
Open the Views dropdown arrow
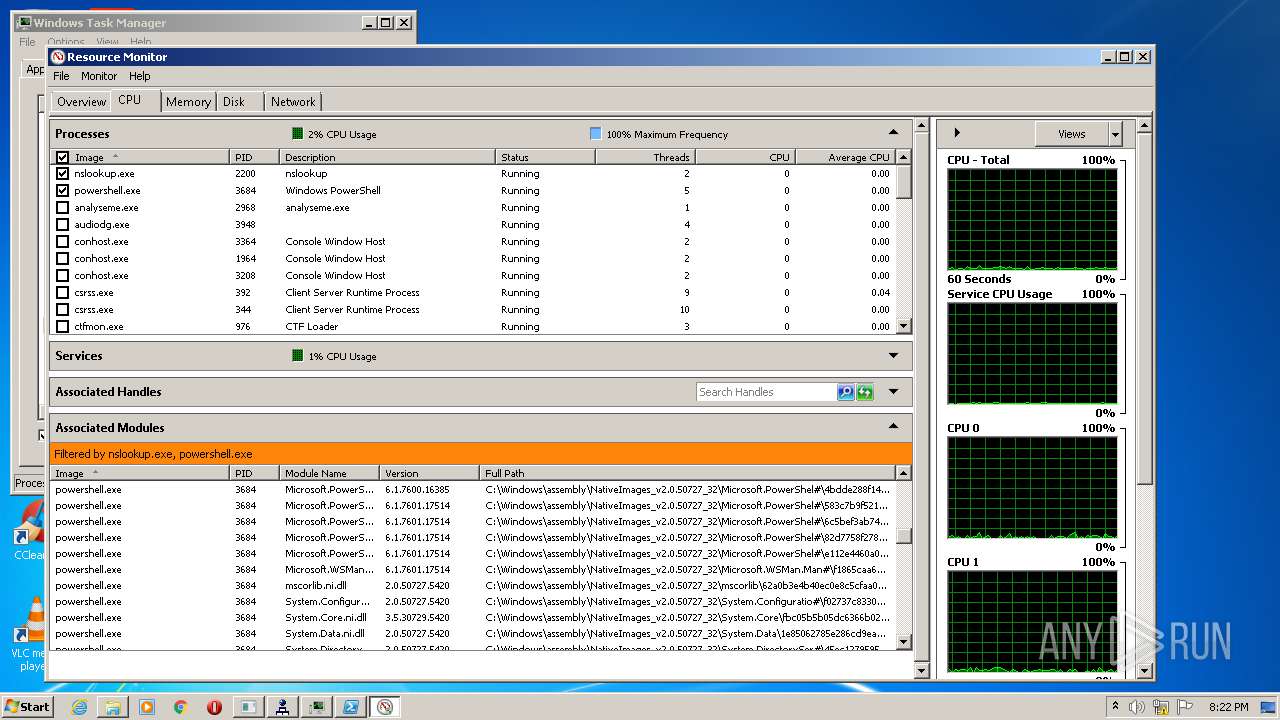1115,133
